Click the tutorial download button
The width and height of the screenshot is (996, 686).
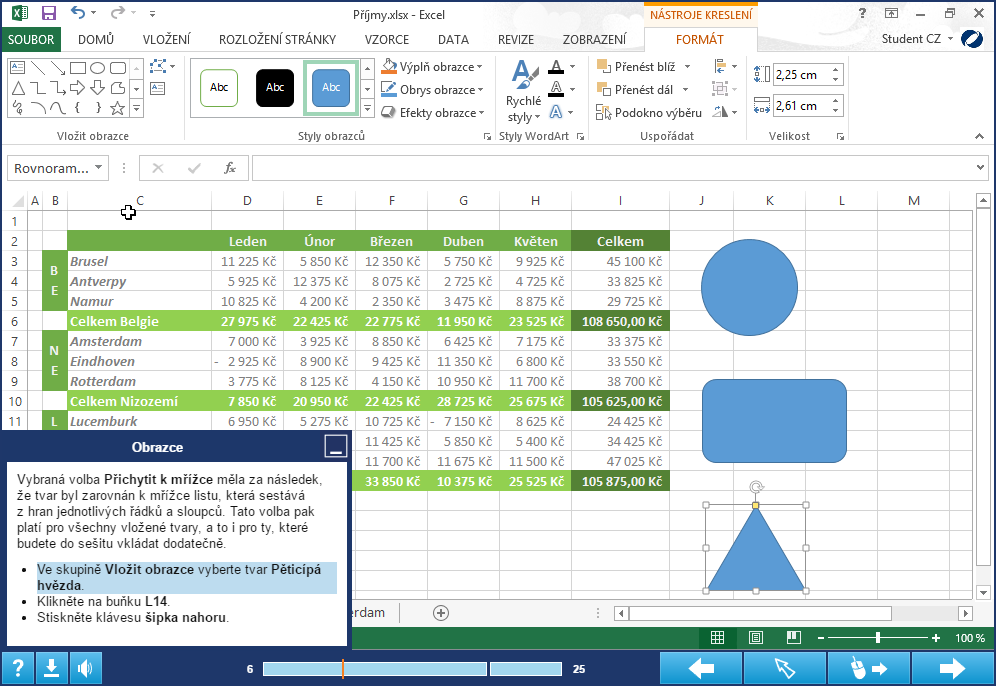[x=51, y=668]
